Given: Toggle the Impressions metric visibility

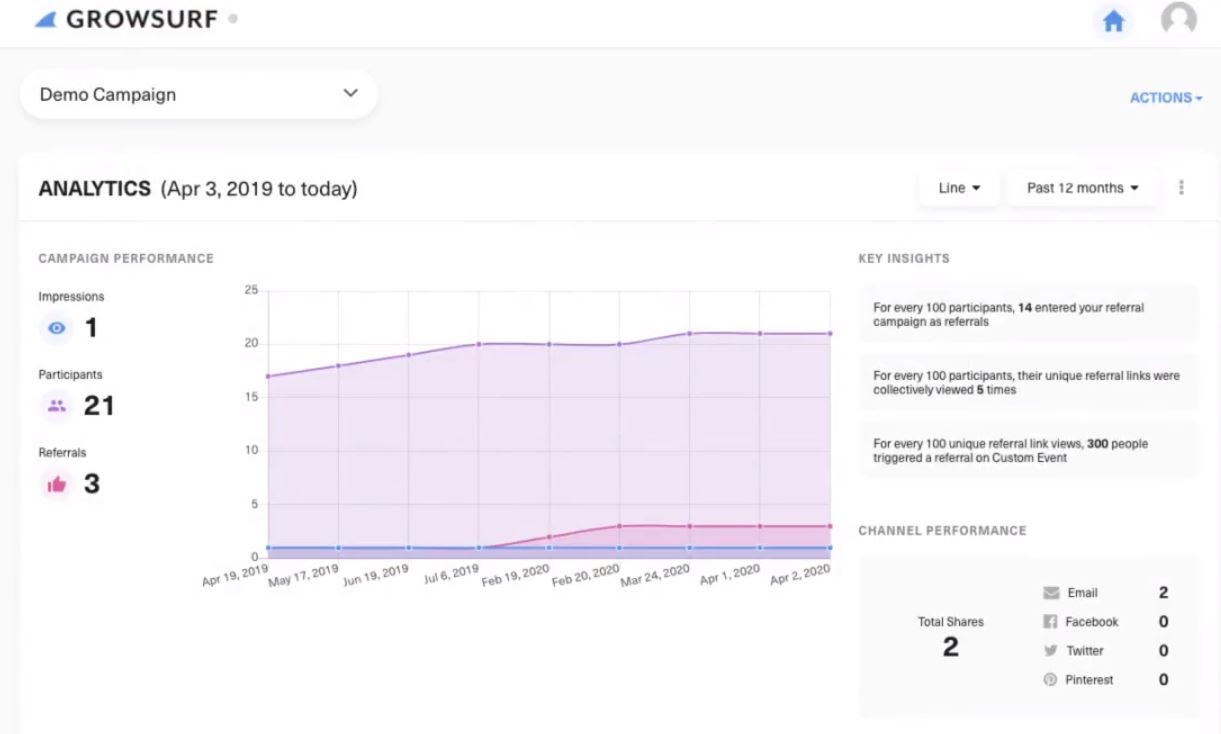Looking at the screenshot, I should [55, 328].
